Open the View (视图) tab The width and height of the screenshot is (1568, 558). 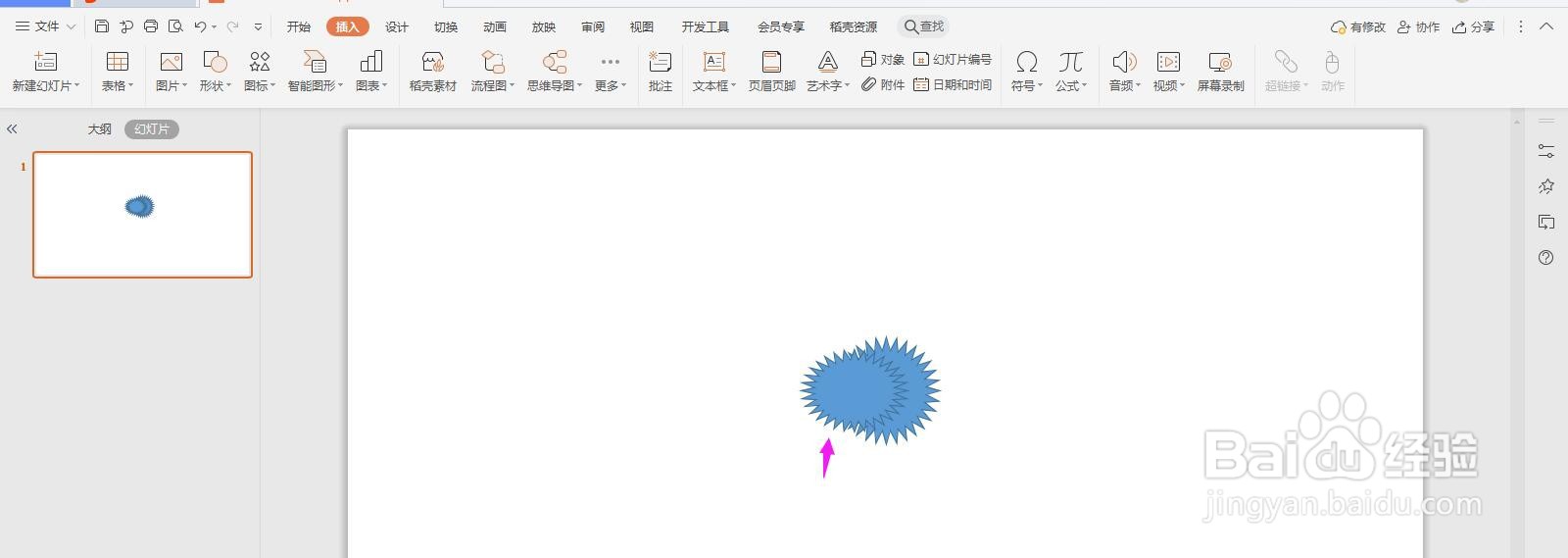click(x=642, y=27)
